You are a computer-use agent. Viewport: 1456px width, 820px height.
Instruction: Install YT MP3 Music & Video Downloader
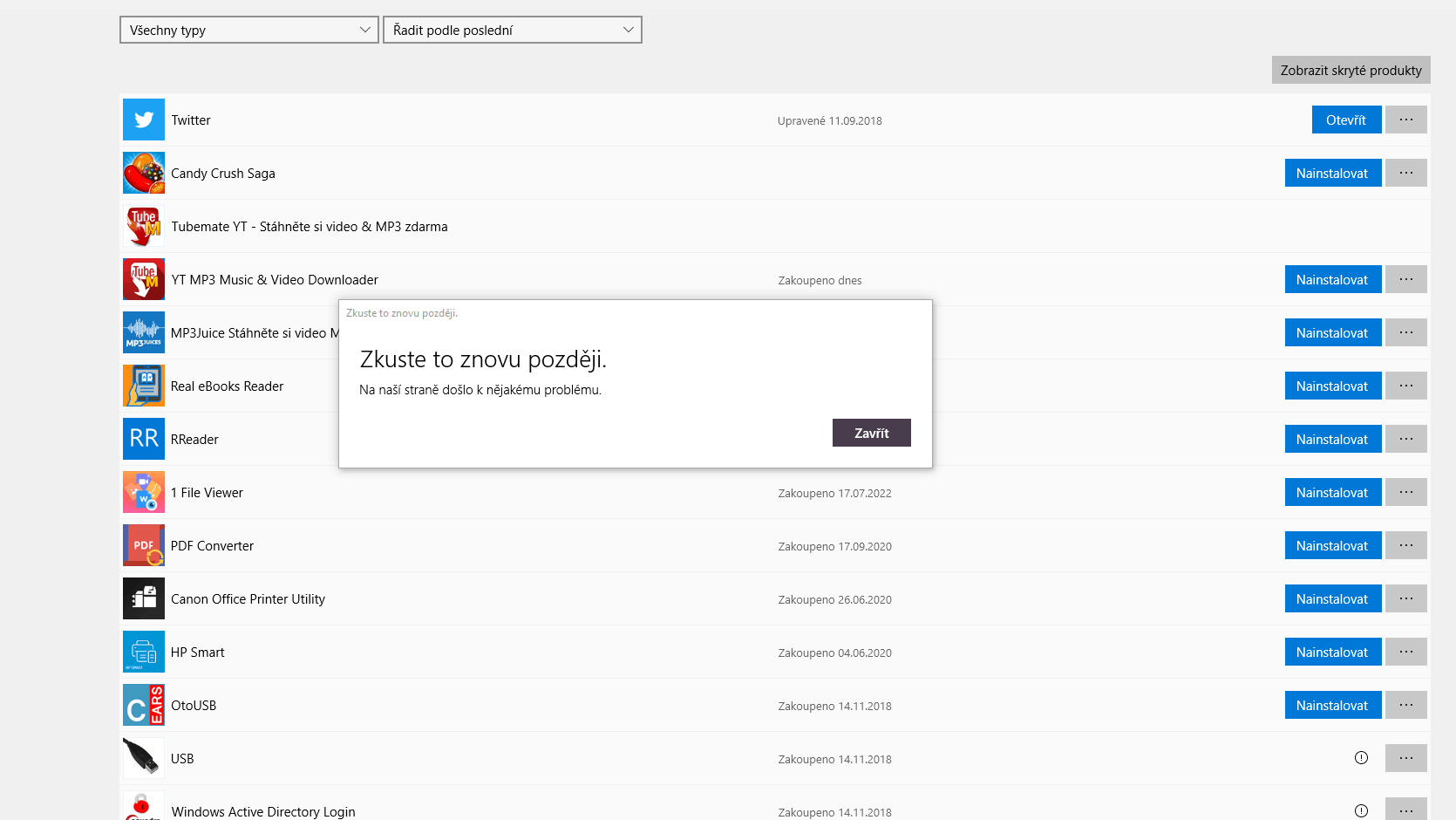1333,279
